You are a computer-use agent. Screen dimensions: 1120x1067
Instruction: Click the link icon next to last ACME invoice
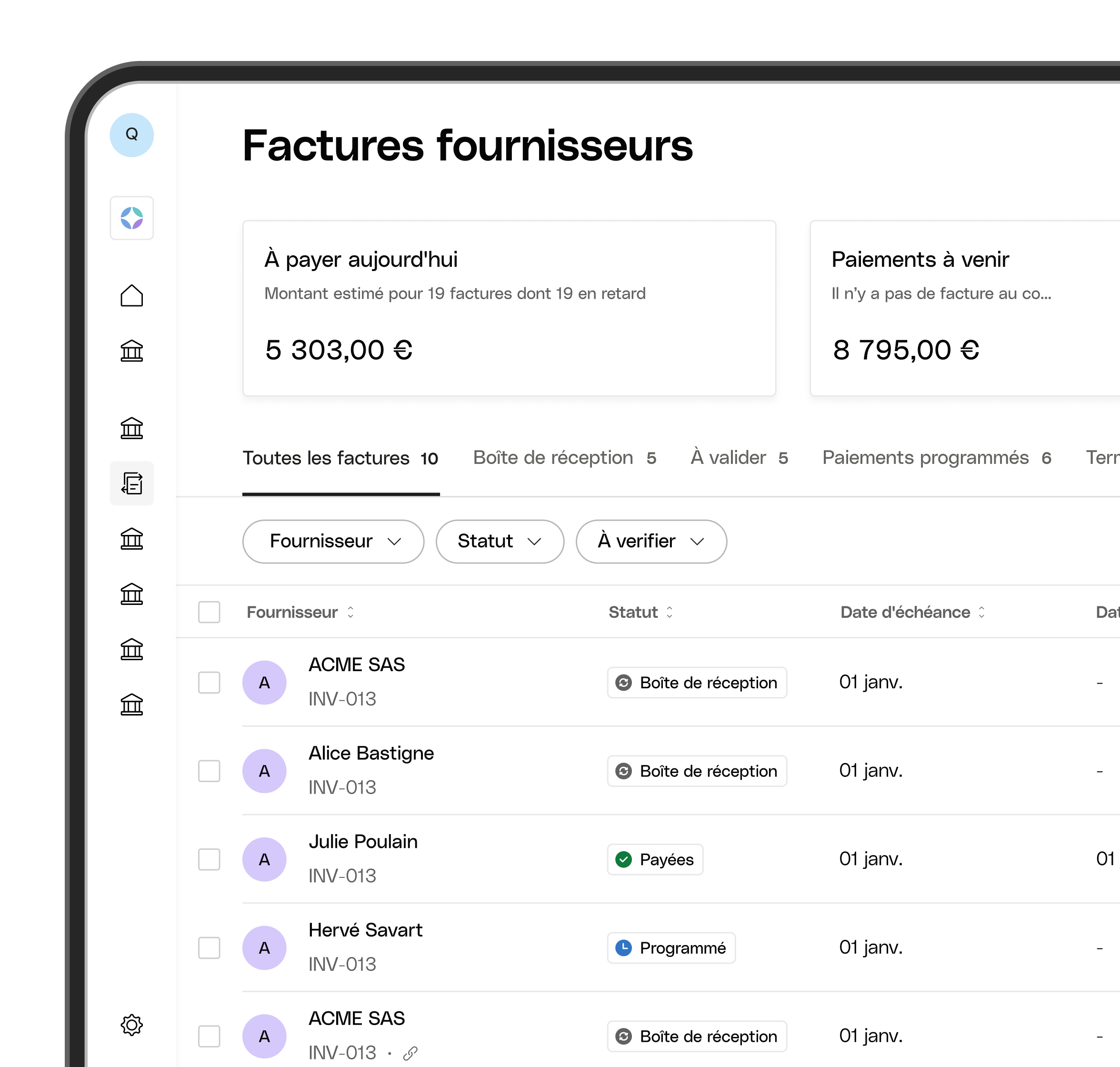[x=410, y=1053]
